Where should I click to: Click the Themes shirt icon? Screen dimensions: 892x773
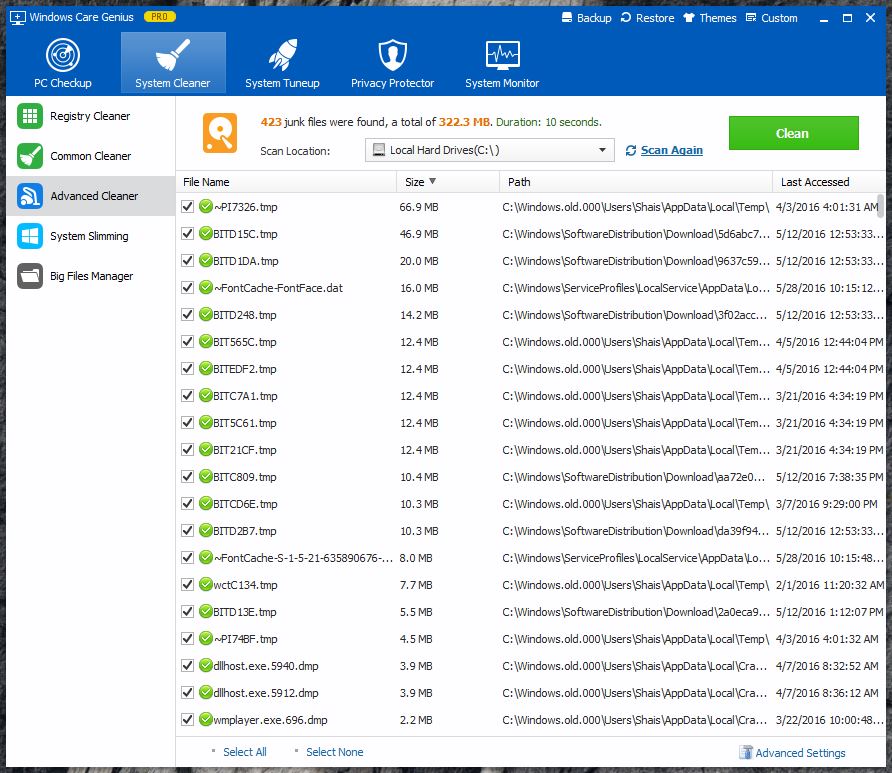pos(689,18)
